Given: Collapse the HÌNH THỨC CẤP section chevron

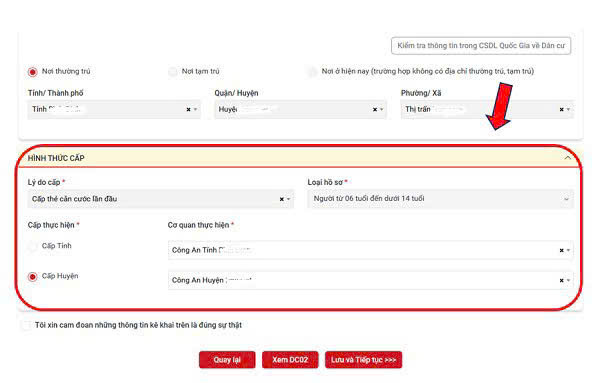Looking at the screenshot, I should (567, 158).
